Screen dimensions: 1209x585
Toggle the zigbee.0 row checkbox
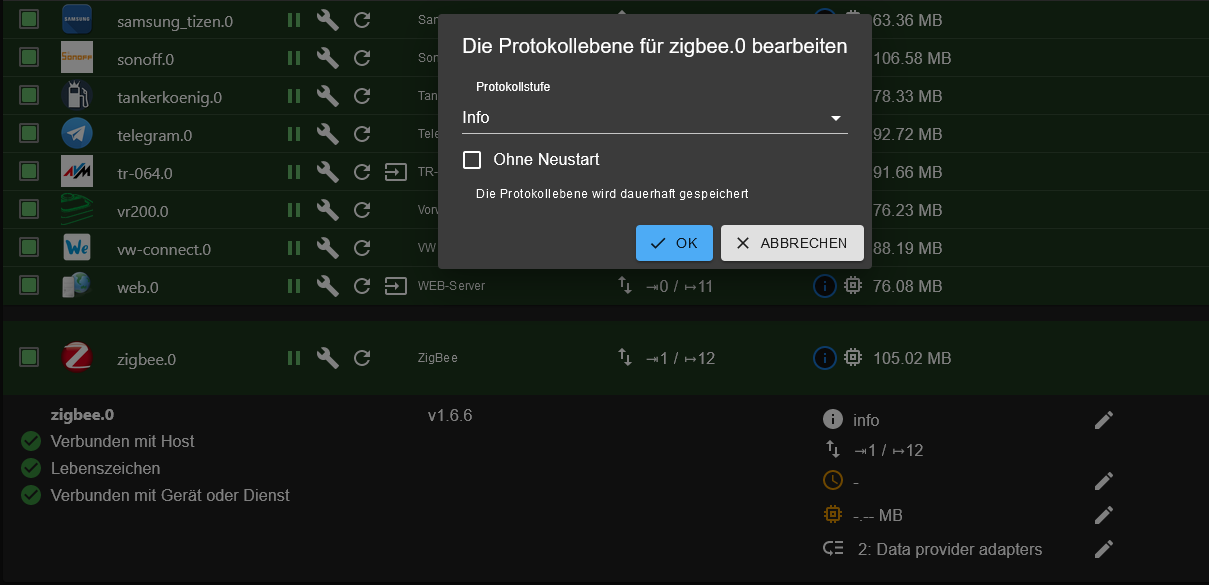pyautogui.click(x=29, y=357)
